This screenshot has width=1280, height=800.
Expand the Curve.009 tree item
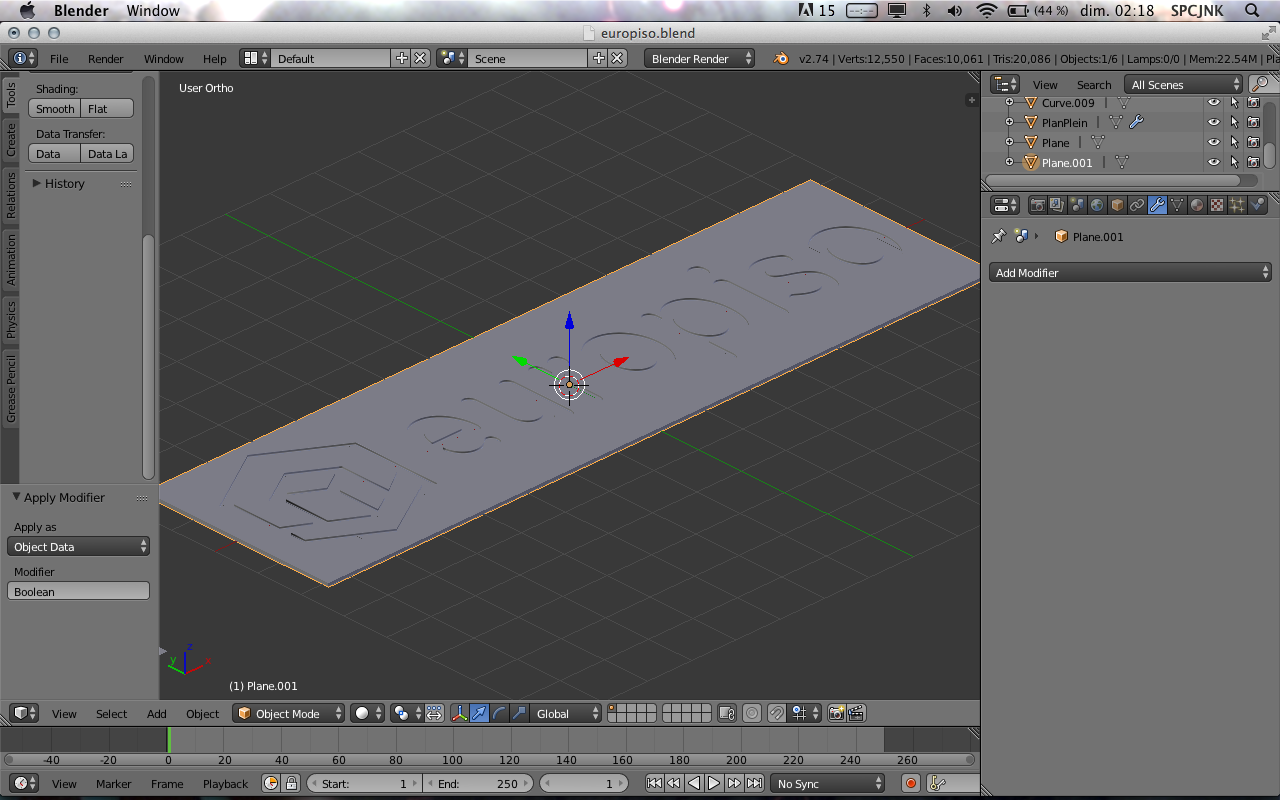click(x=1009, y=103)
